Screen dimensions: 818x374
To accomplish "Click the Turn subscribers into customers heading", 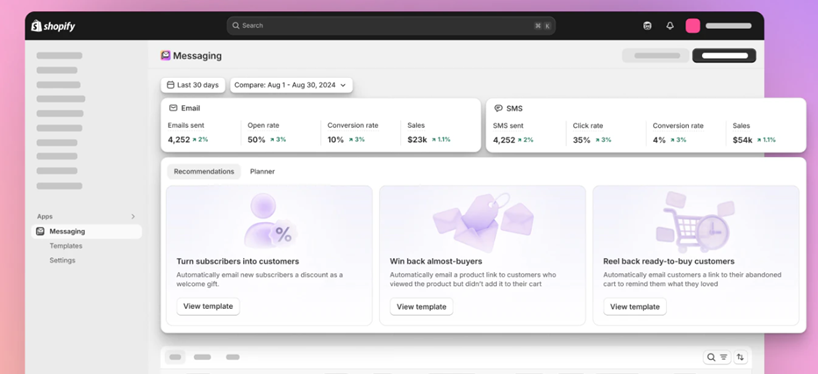I will point(238,261).
